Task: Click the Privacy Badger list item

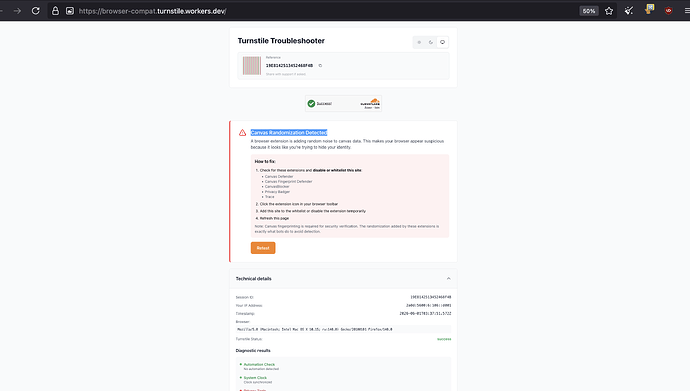Action: 277,192
